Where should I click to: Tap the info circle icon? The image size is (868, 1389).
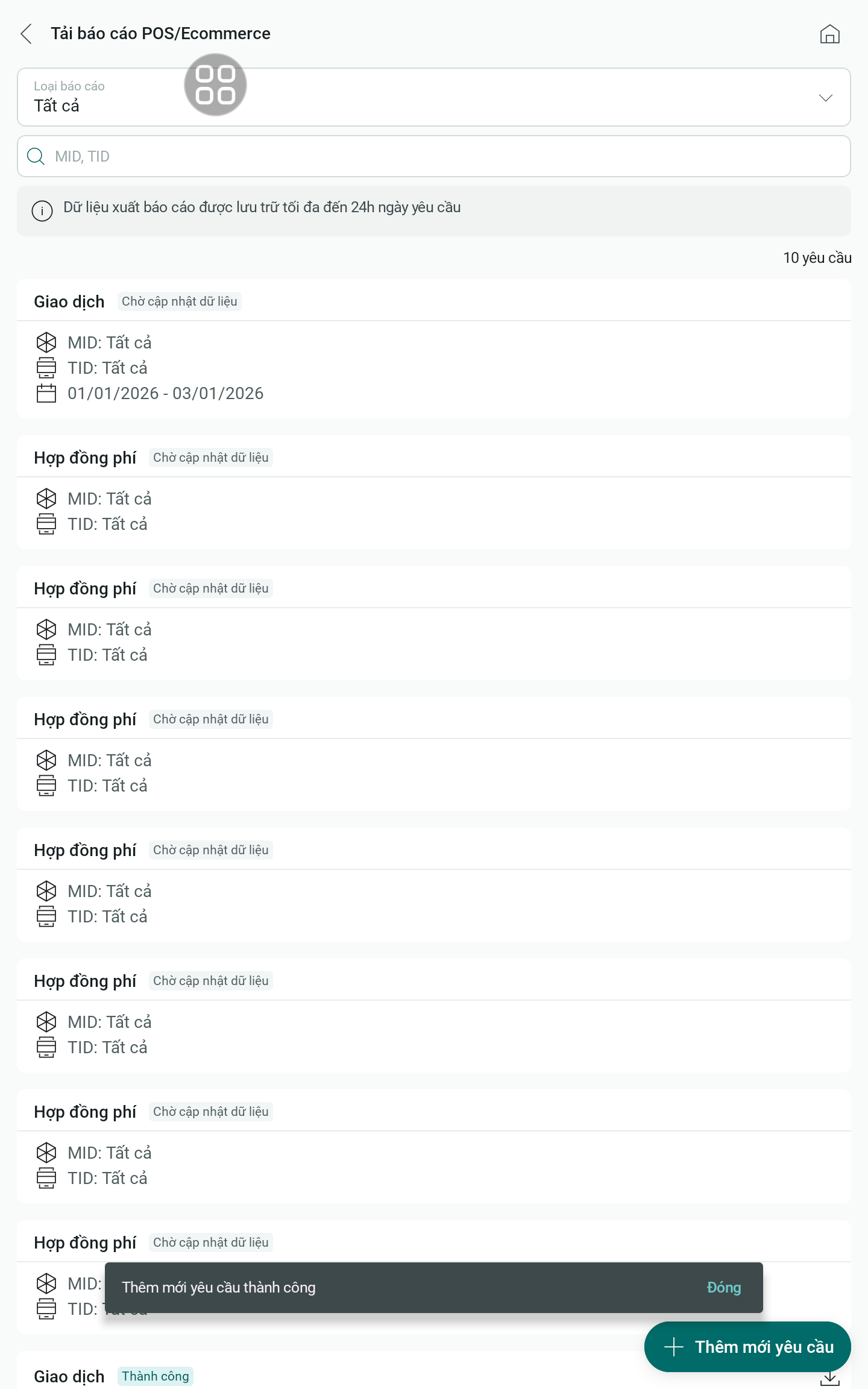(42, 211)
